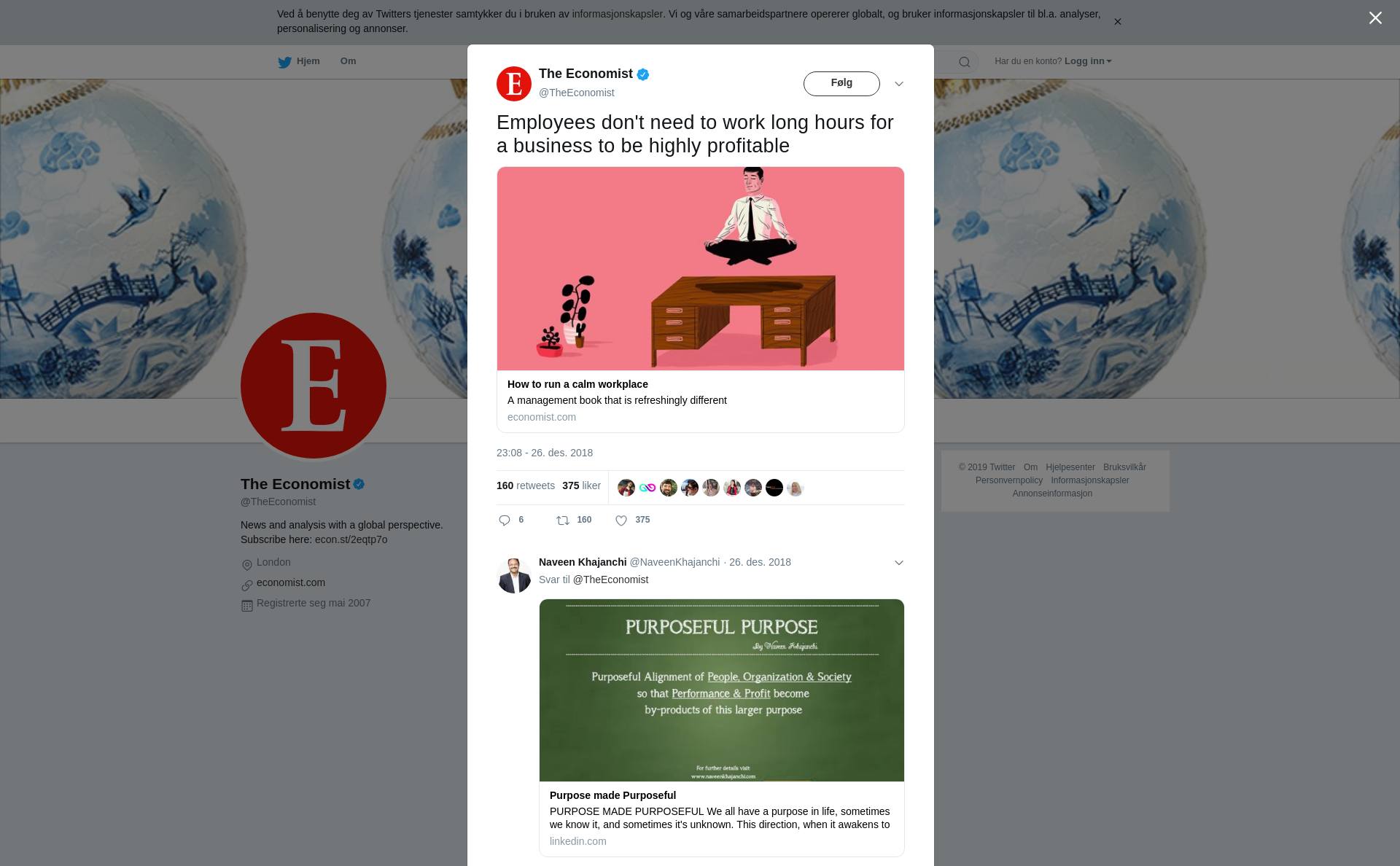The image size is (1400, 866).
Task: Open the calm workplace article image
Action: [701, 269]
